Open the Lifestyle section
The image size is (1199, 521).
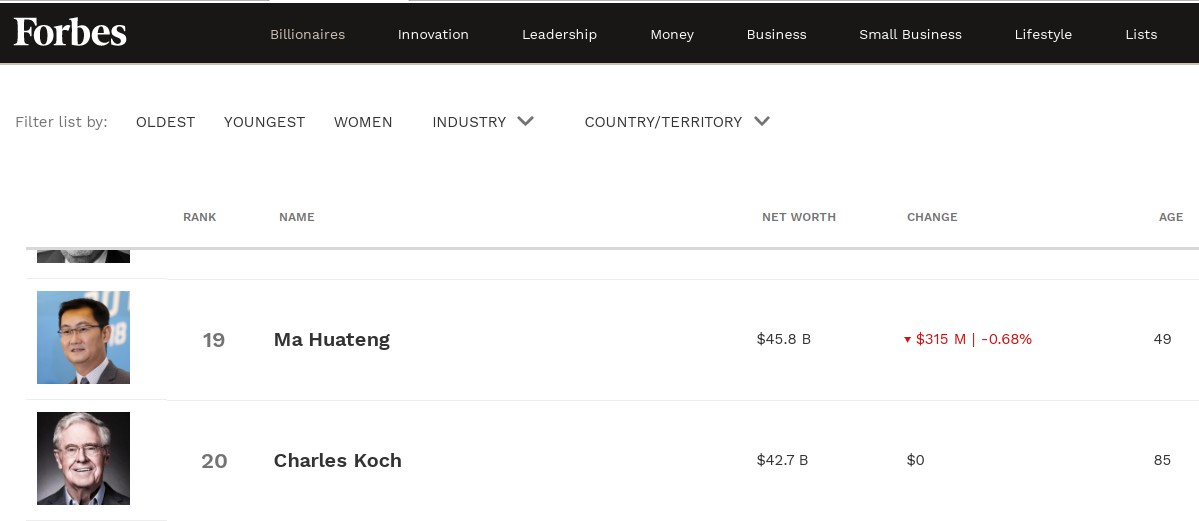[1043, 34]
